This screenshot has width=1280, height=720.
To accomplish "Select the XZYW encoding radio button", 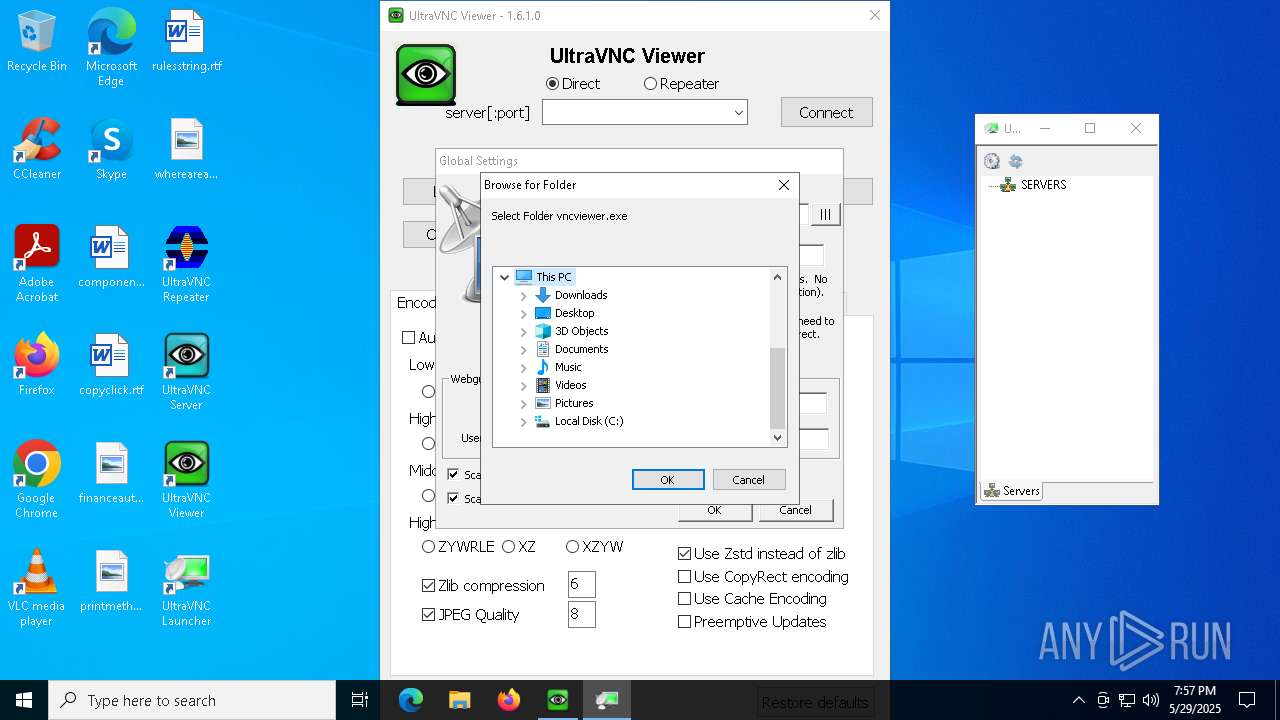I will (572, 546).
